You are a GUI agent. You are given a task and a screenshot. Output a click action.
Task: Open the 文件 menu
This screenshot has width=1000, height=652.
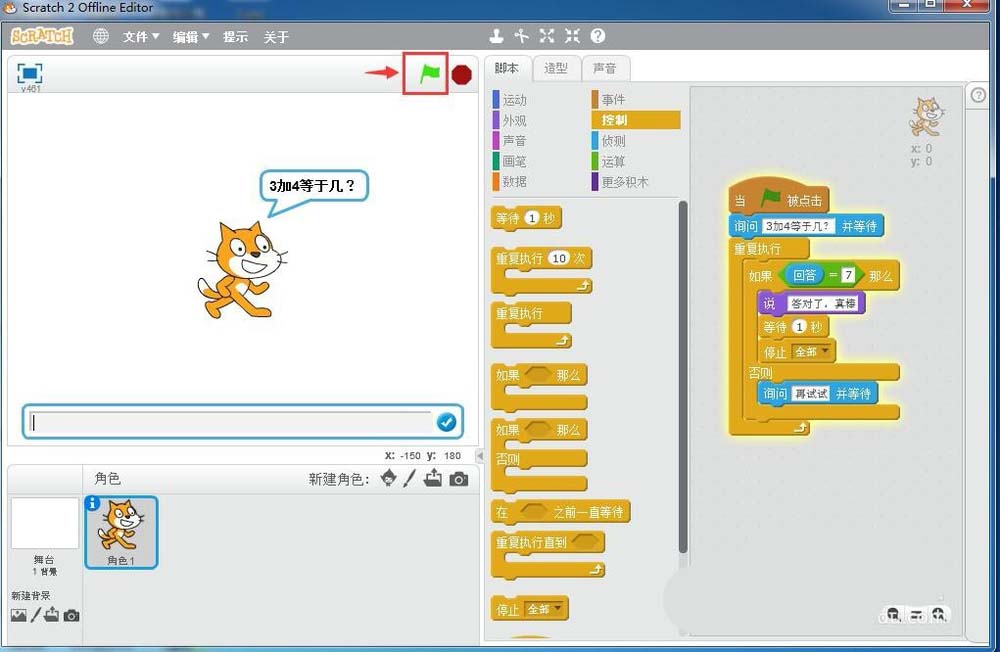tap(140, 37)
